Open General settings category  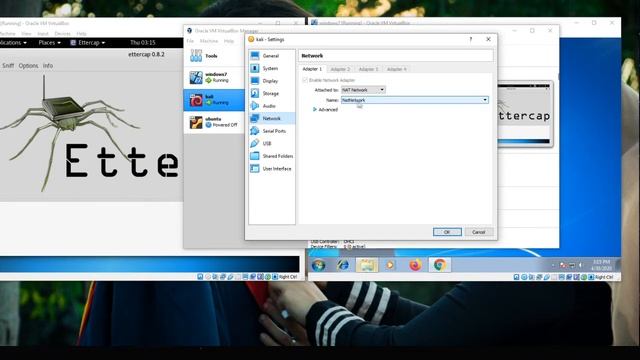point(272,56)
